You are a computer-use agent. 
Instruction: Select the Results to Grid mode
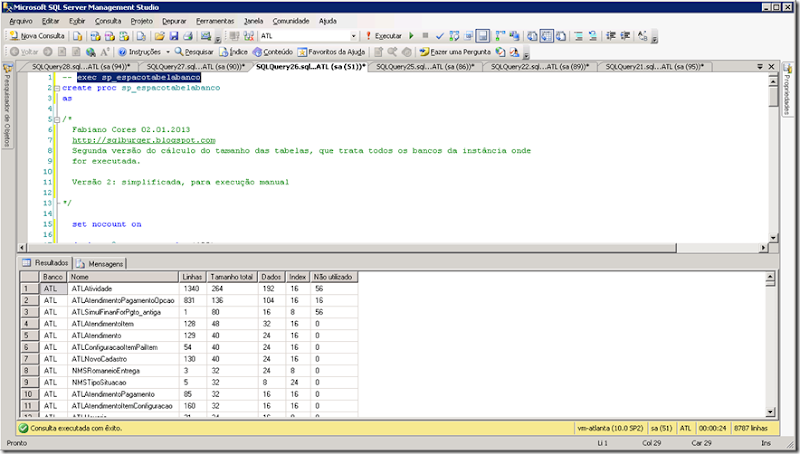pos(546,36)
